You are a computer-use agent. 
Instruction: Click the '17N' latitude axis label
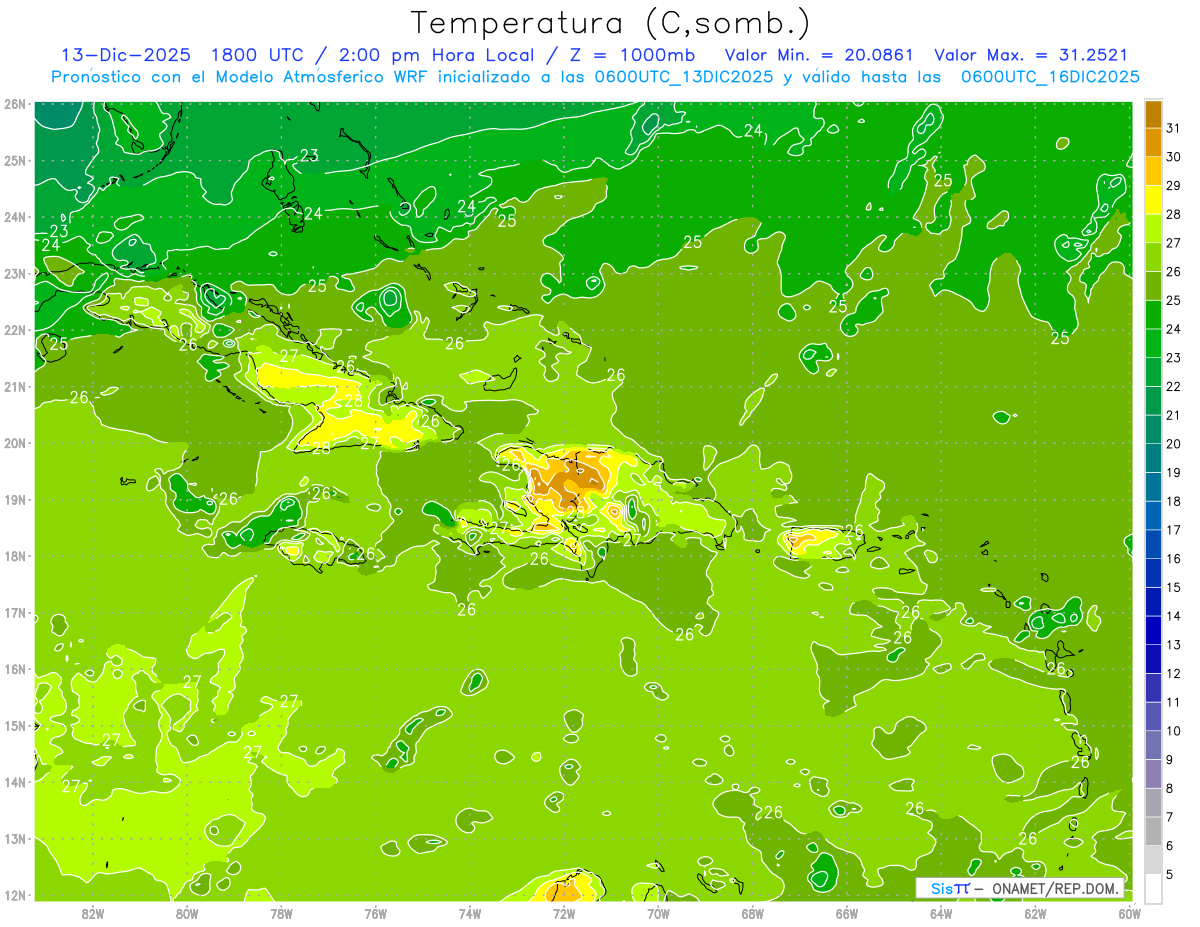click(x=14, y=612)
